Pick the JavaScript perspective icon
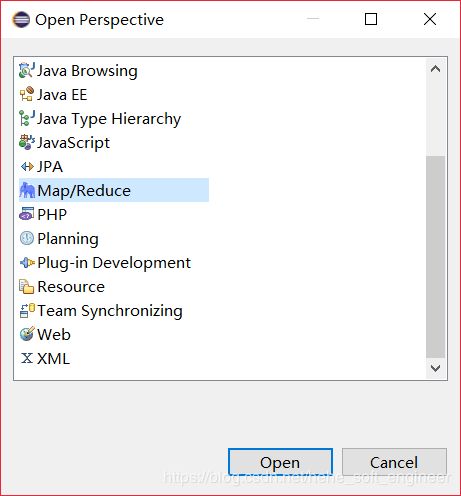The width and height of the screenshot is (461, 496). pos(27,143)
